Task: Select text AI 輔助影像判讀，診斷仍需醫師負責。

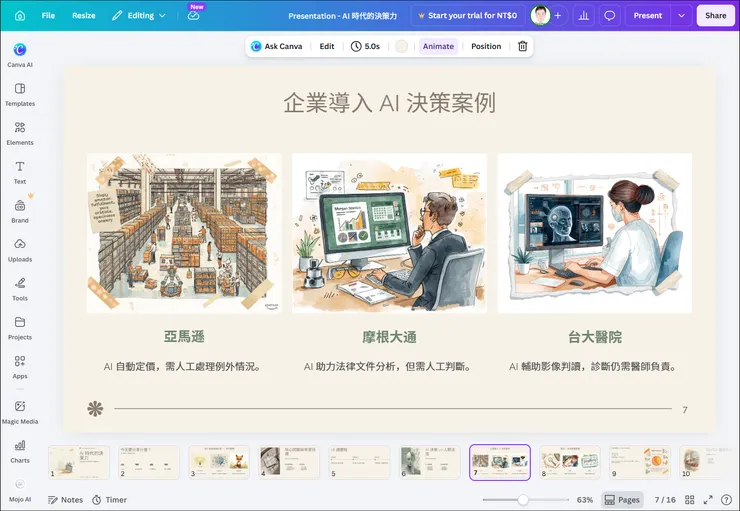Action: [x=594, y=366]
